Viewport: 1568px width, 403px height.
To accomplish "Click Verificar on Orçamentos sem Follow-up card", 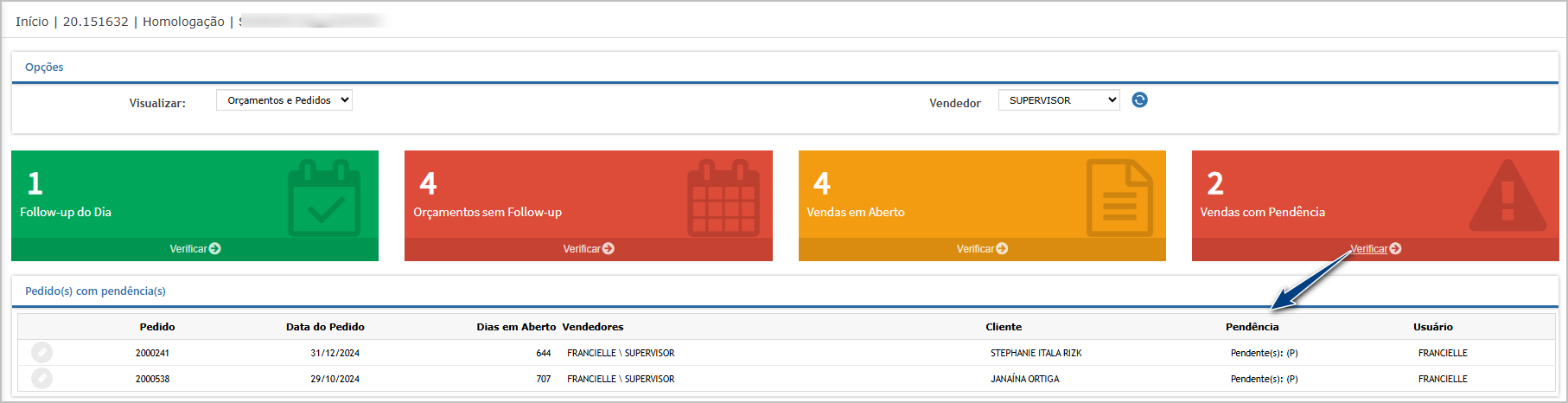I will [x=589, y=249].
